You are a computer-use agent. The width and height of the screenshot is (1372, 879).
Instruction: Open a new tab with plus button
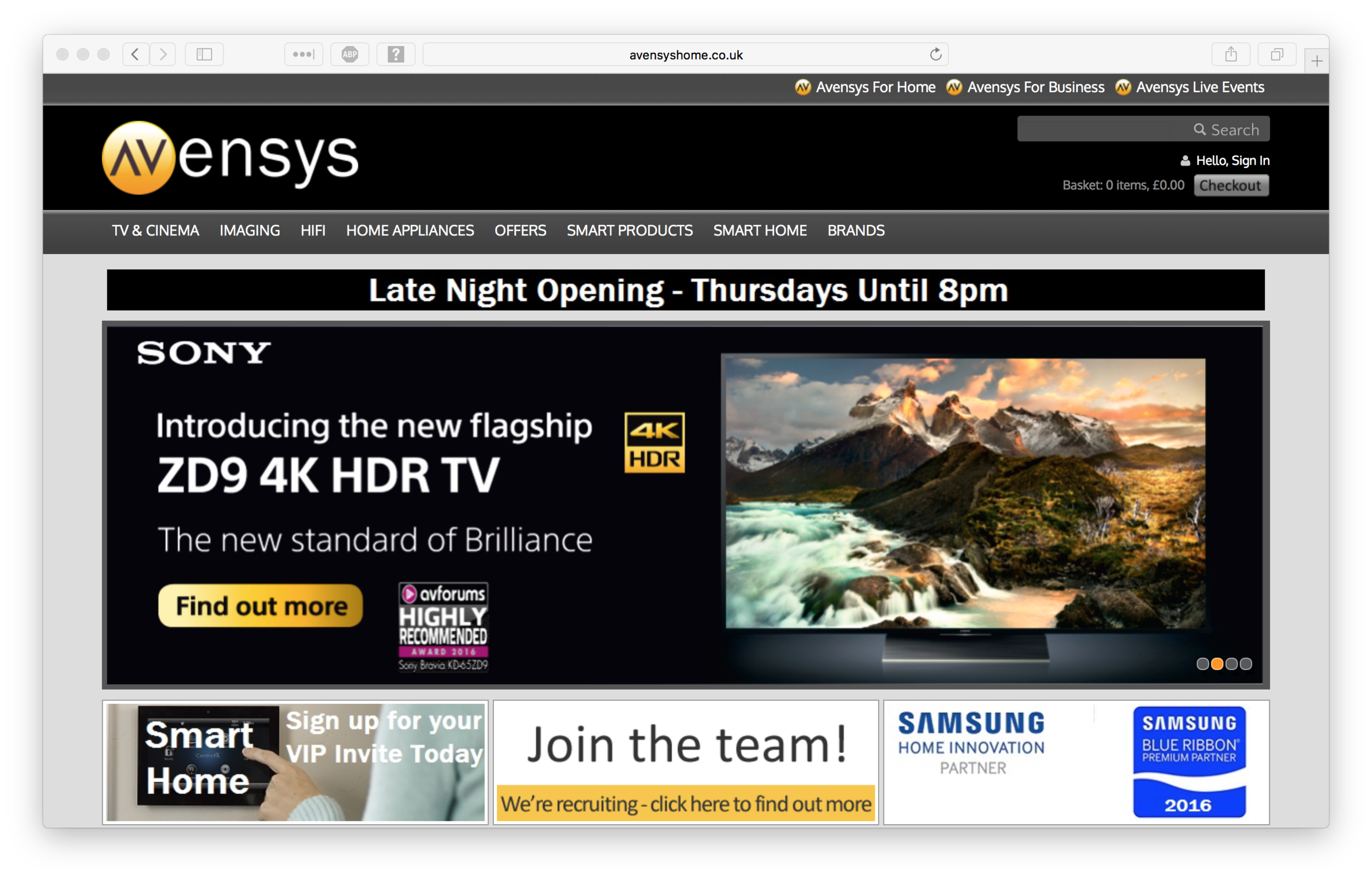(1317, 60)
